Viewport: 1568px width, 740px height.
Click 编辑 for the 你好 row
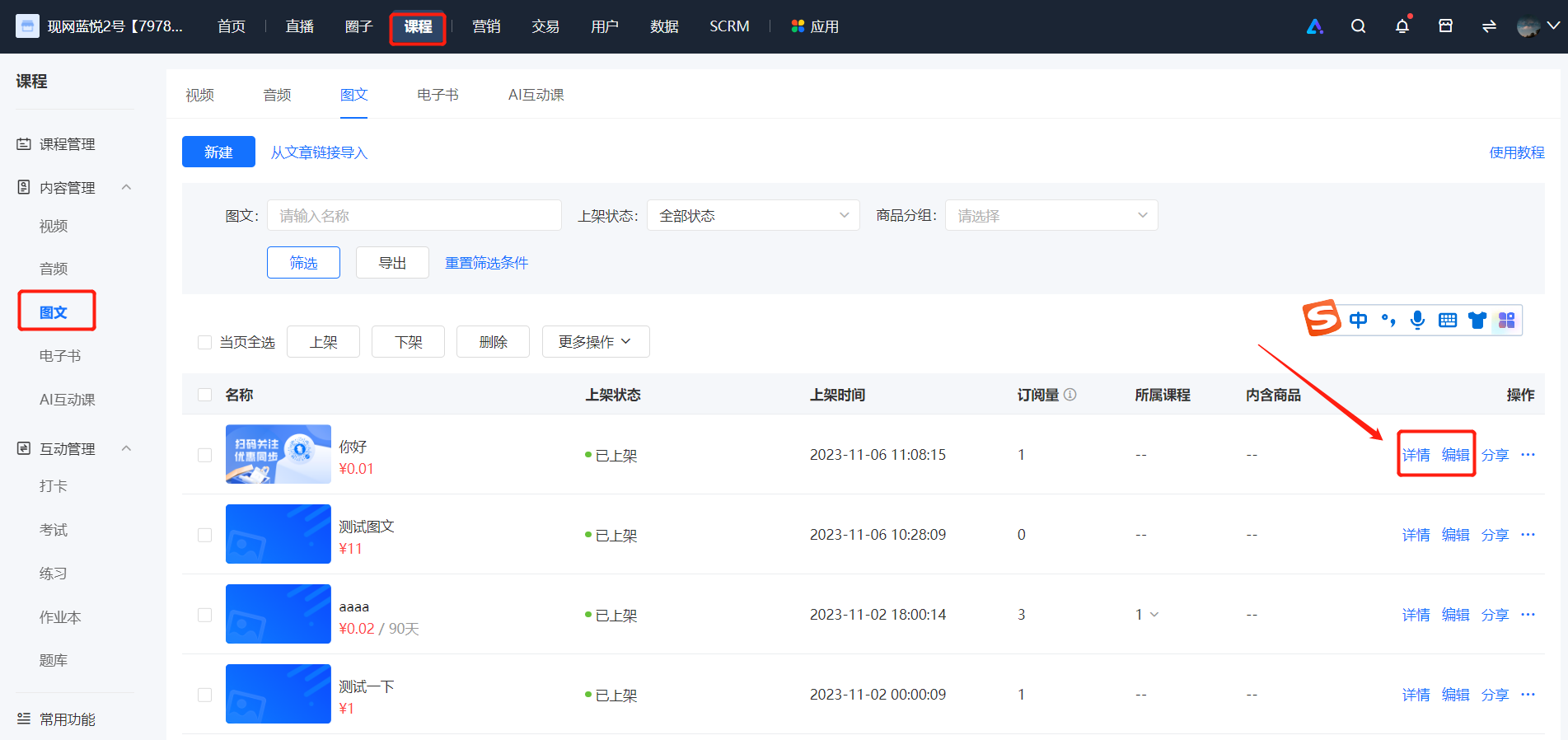pos(1455,455)
